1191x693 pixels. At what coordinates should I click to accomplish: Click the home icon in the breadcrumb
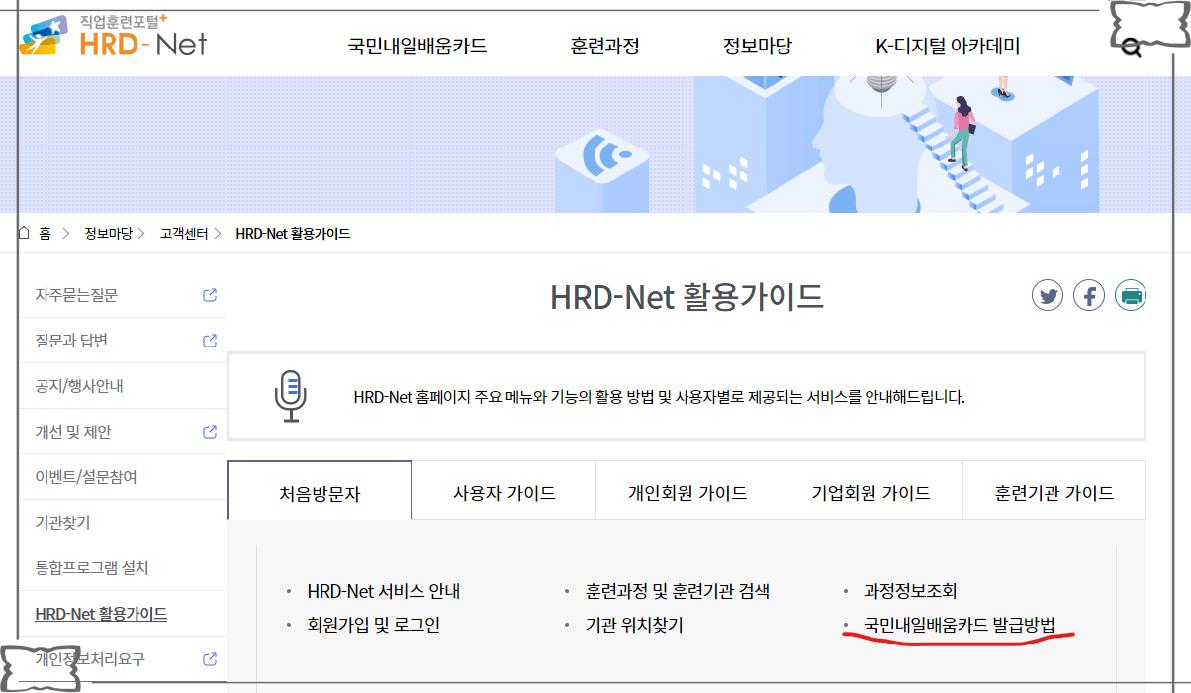click(22, 232)
